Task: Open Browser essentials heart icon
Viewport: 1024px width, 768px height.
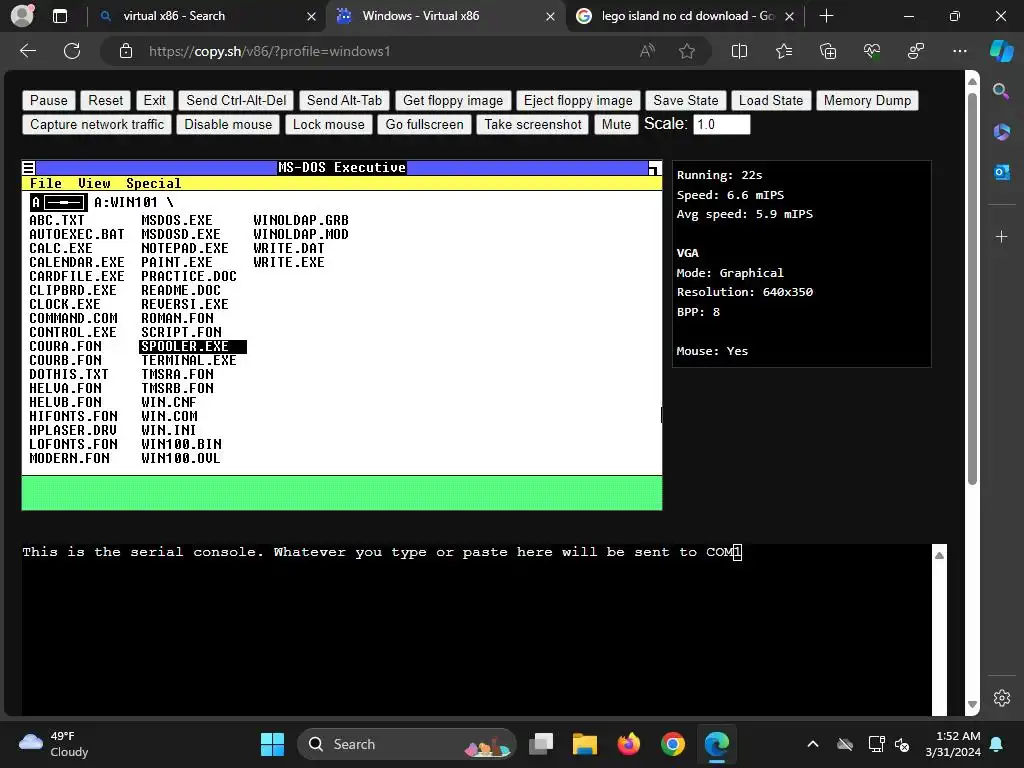Action: click(872, 51)
